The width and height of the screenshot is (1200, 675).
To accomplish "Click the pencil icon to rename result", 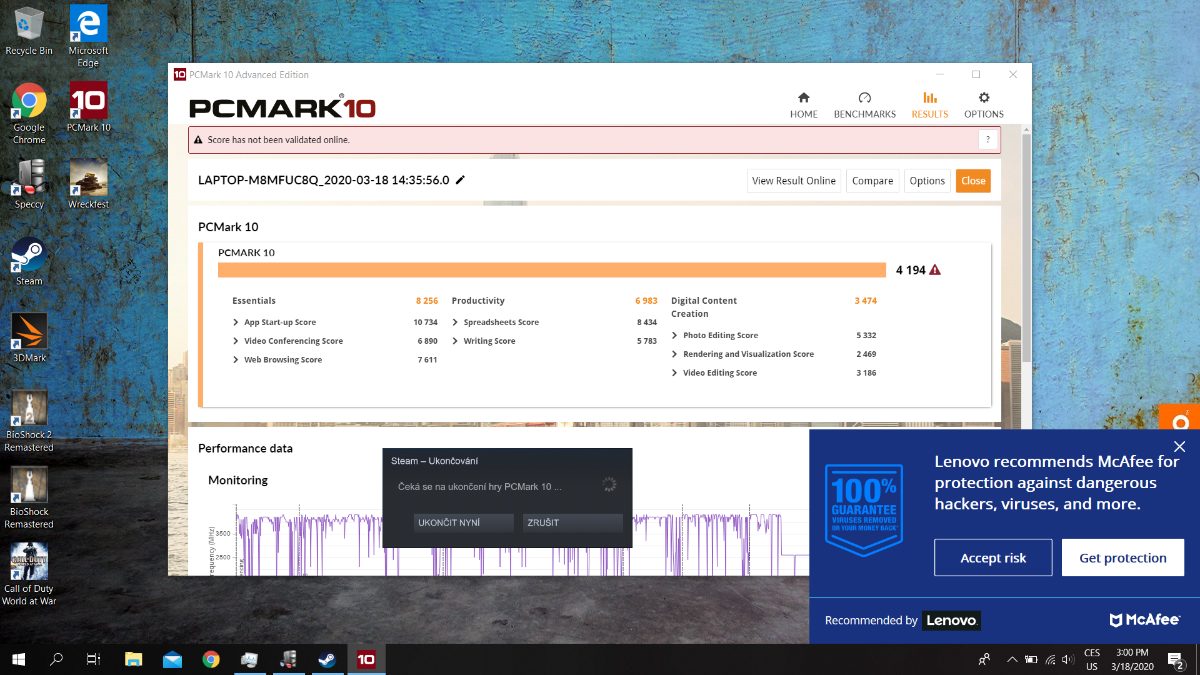I will [x=460, y=180].
